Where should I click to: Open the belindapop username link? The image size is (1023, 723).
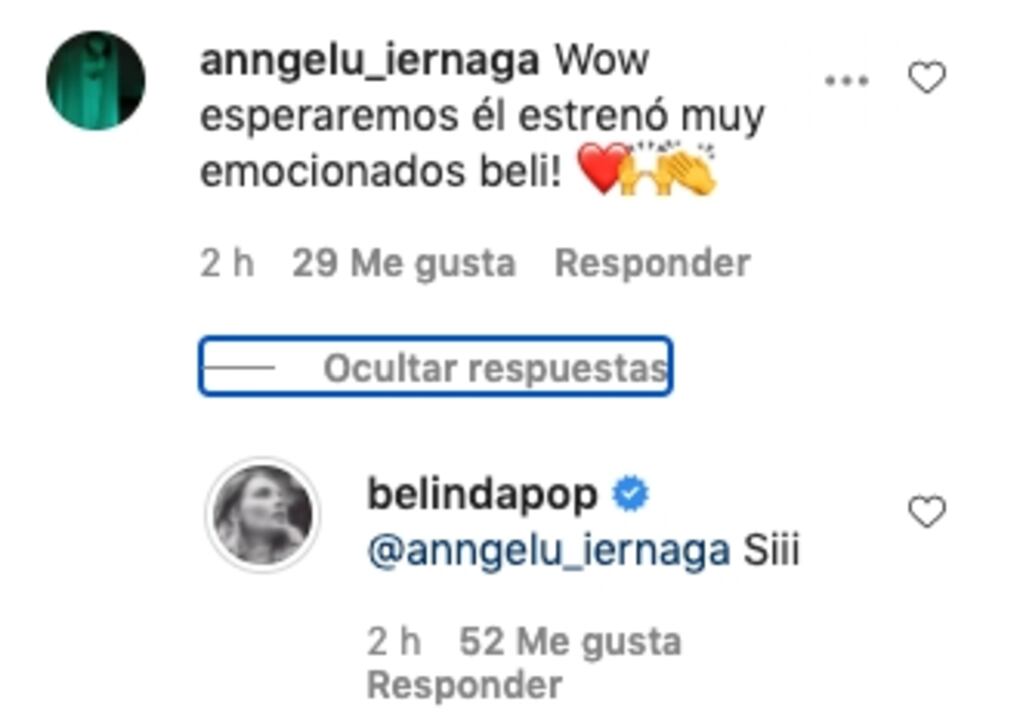(483, 494)
